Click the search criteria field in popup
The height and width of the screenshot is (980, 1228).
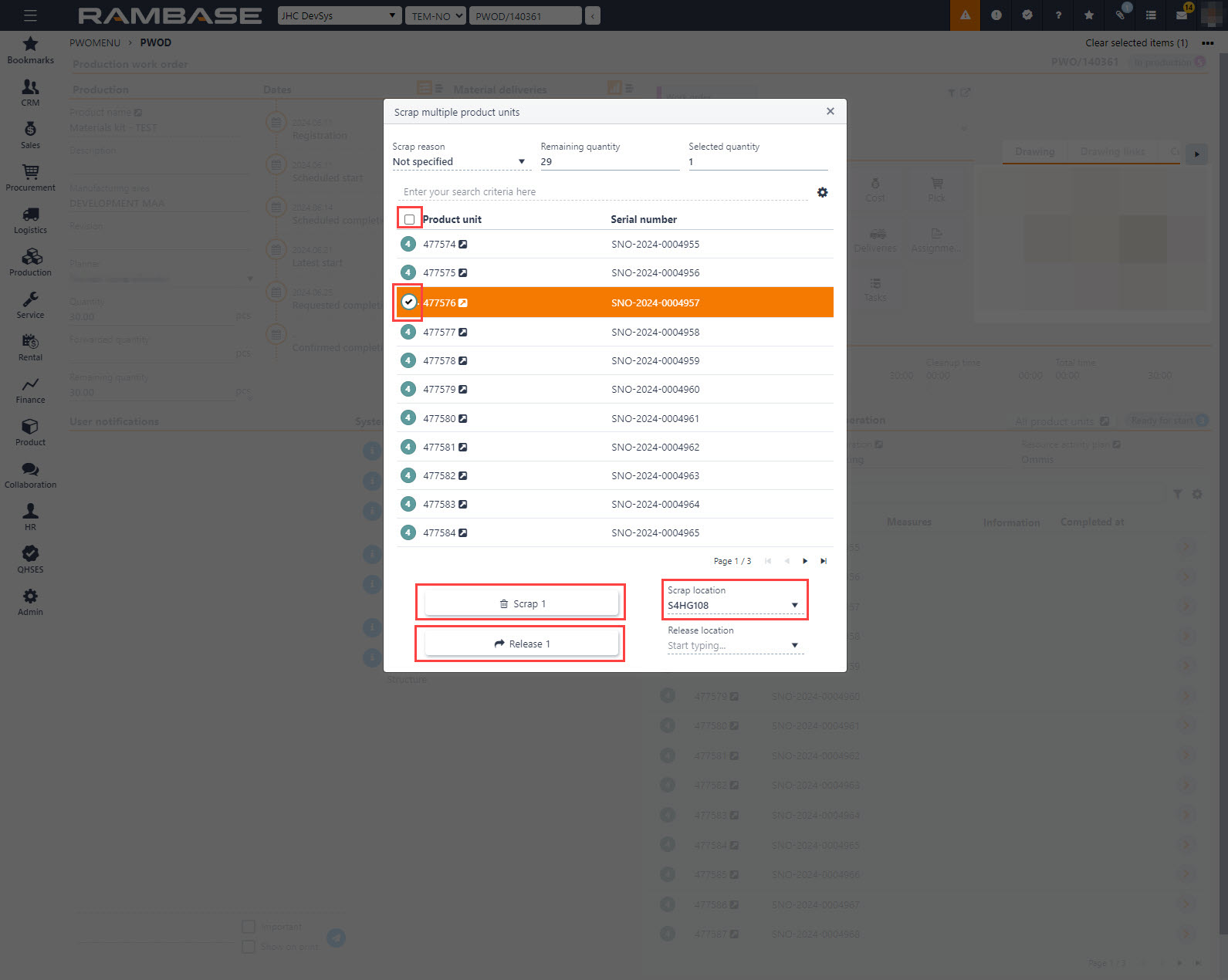602,192
